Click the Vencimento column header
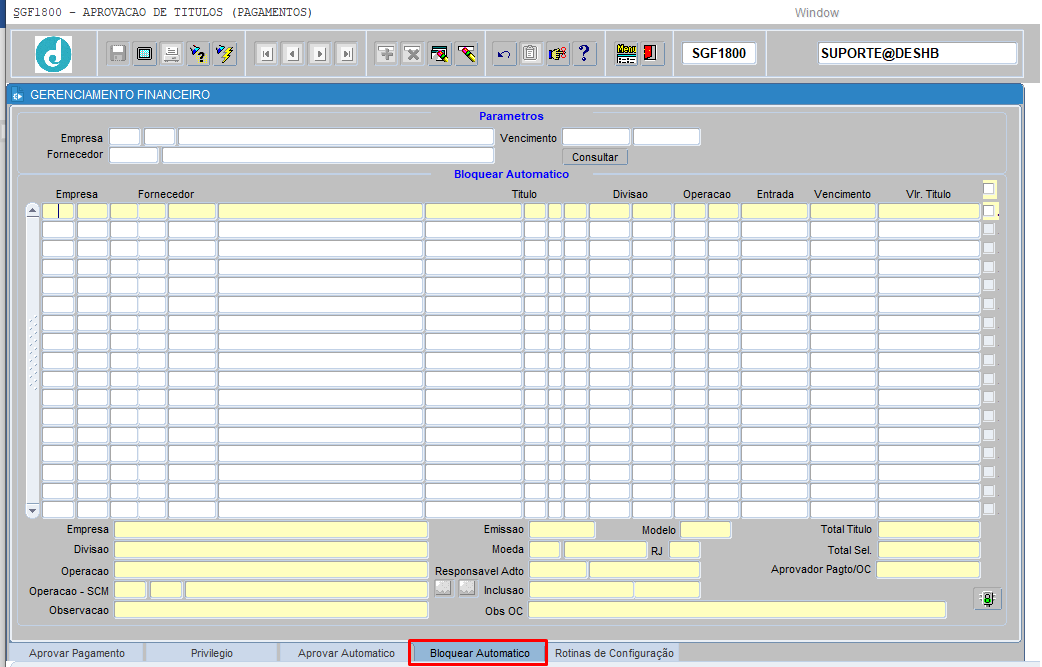1042x667 pixels. click(x=842, y=194)
